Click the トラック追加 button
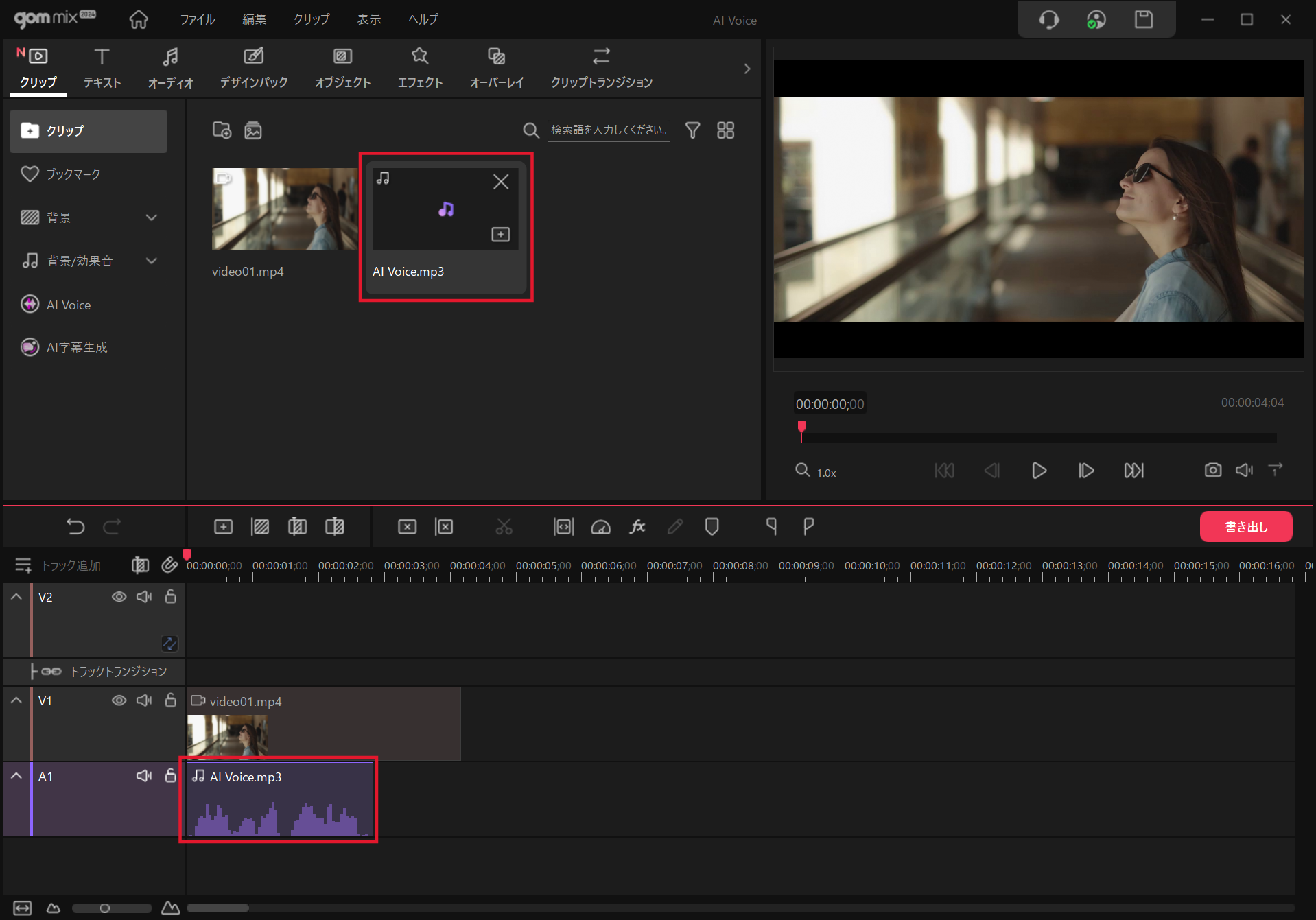Viewport: 1316px width, 920px height. coord(59,565)
